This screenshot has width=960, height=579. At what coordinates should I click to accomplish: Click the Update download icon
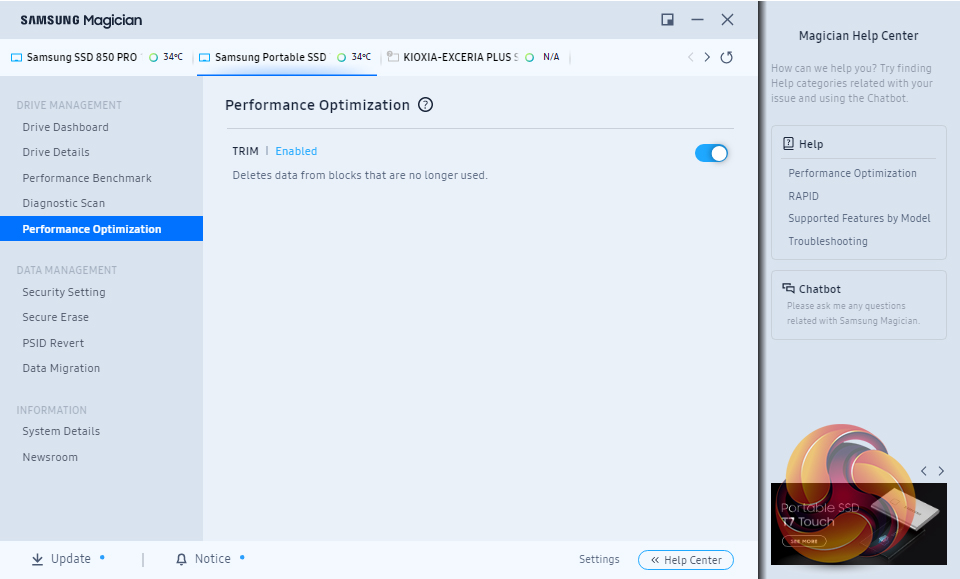tap(37, 559)
